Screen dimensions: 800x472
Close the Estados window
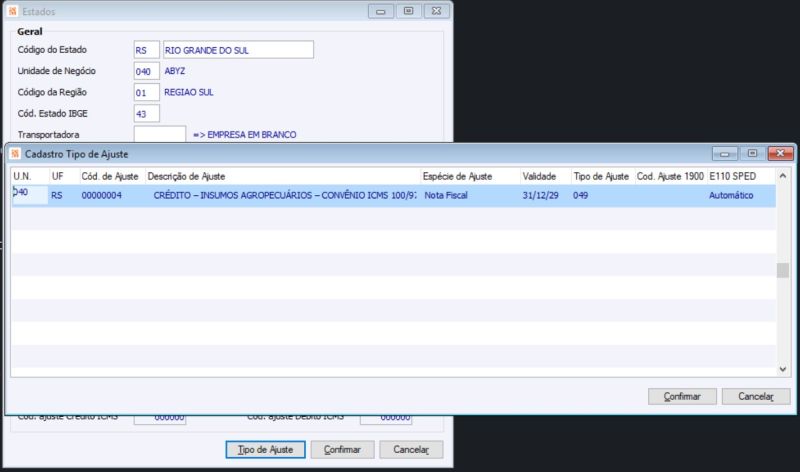(x=436, y=11)
